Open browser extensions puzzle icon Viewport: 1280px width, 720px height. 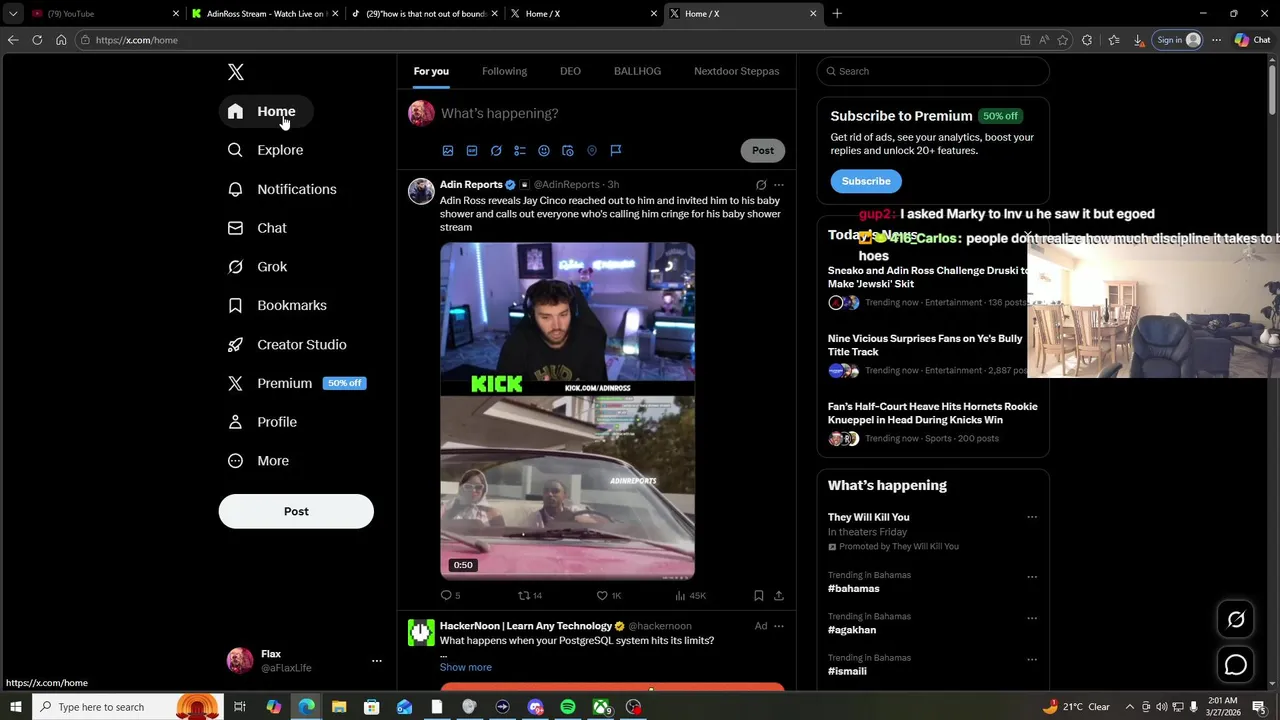click(x=1087, y=40)
